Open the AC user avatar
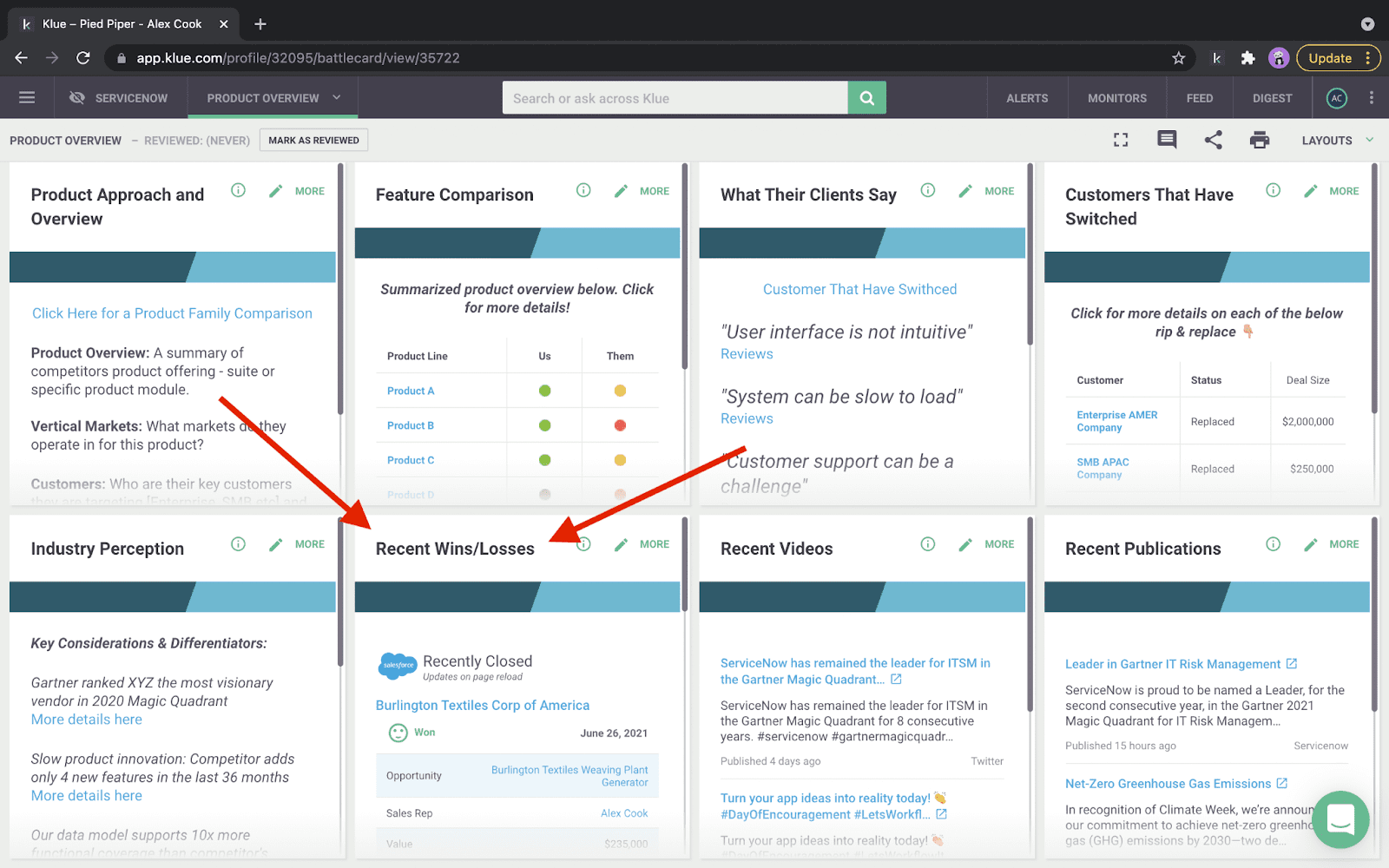1389x868 pixels. [1337, 98]
